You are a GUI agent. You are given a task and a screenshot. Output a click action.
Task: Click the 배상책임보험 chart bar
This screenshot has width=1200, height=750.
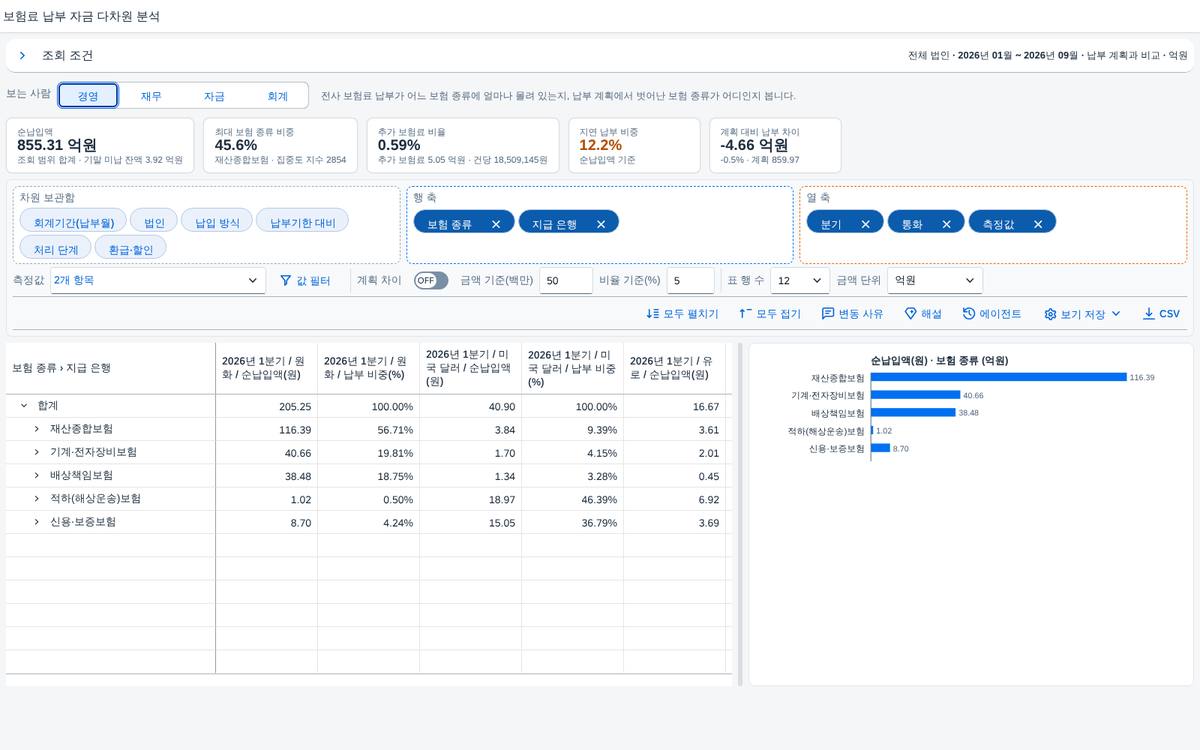click(x=913, y=412)
